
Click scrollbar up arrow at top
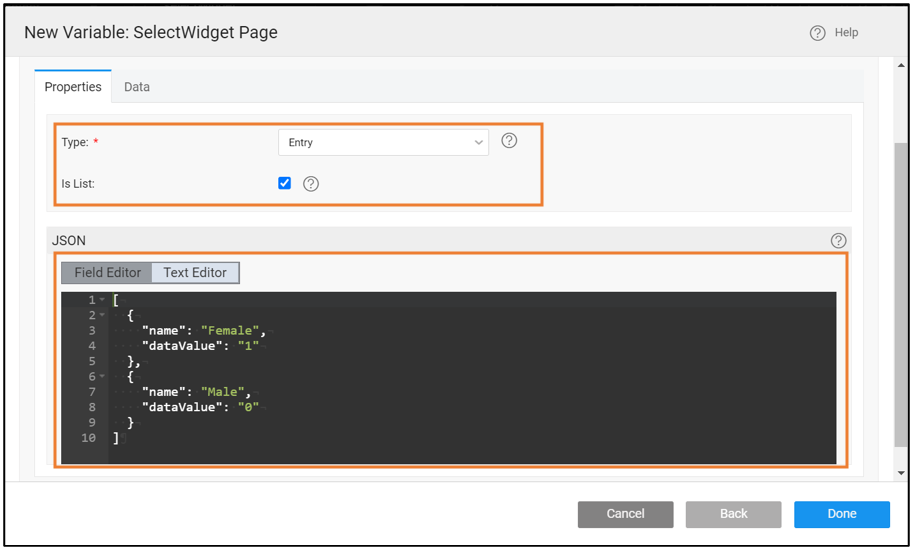[x=901, y=66]
